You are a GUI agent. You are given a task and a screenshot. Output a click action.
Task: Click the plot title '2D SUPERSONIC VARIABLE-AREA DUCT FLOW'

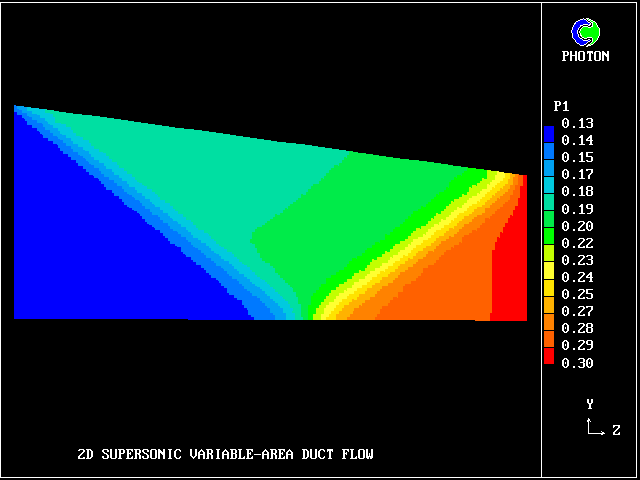point(225,455)
